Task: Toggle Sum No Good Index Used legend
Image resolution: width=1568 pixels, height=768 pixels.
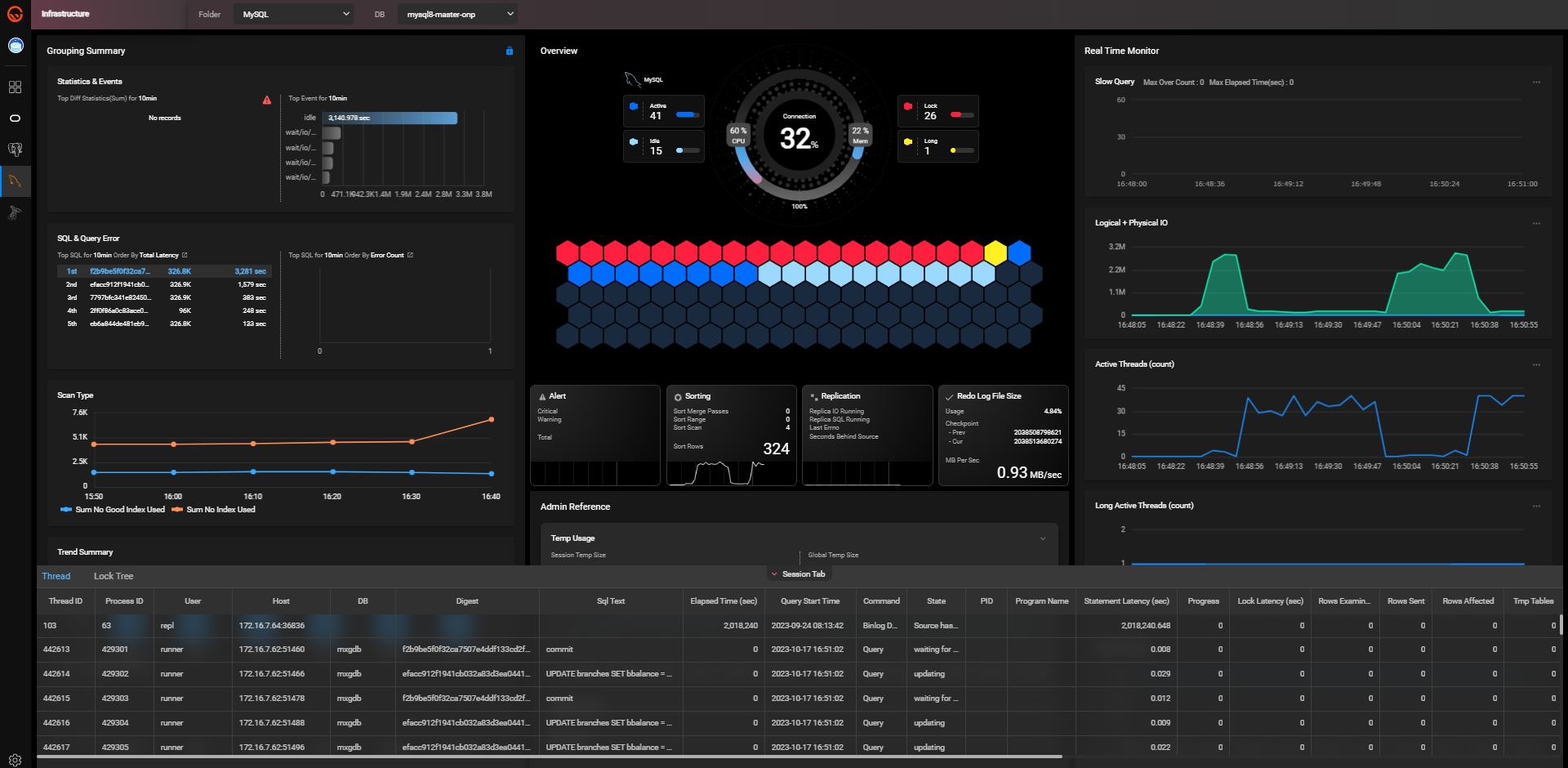Action: (x=113, y=510)
